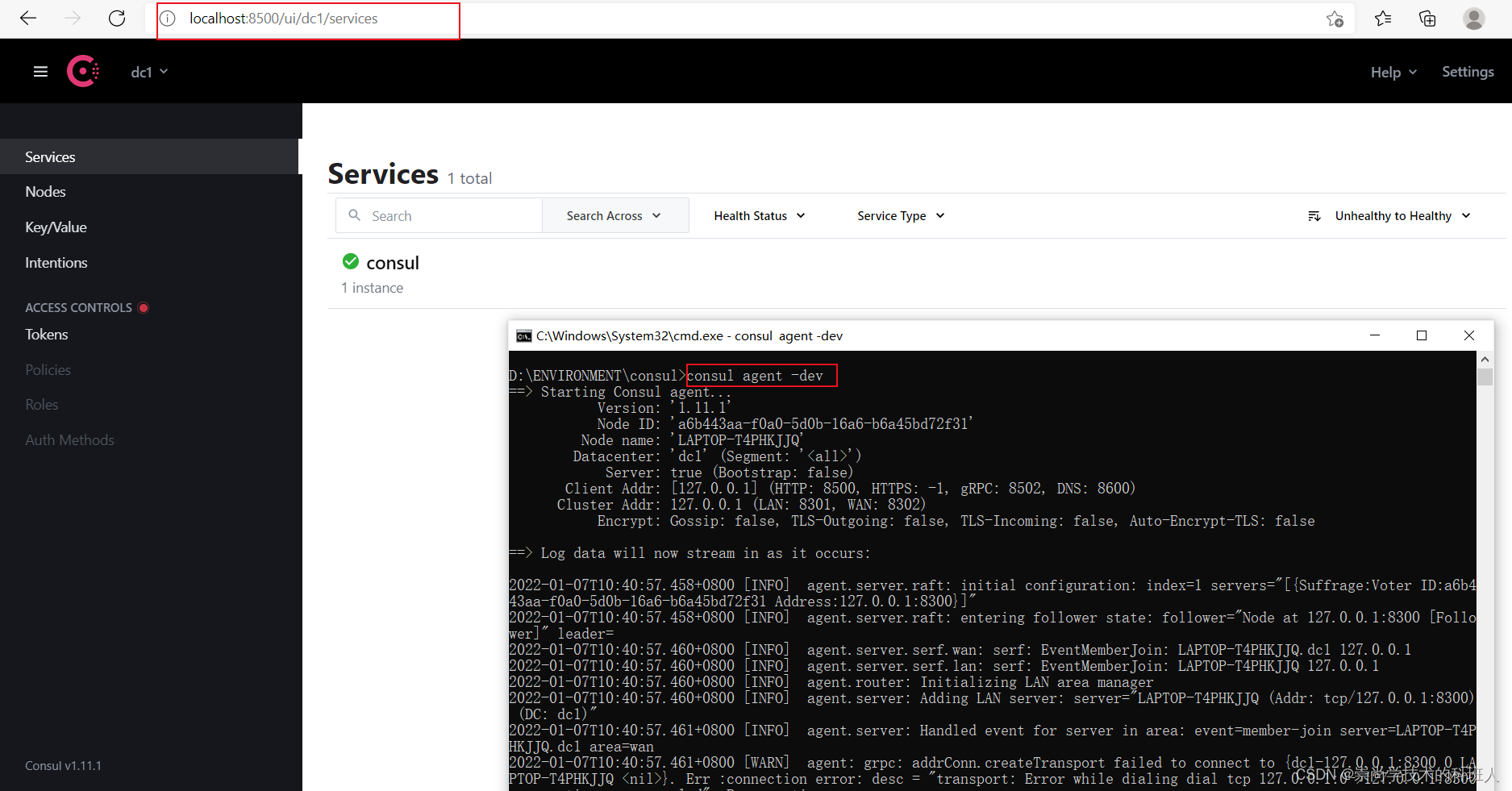Click the Version 1.11.1 line in cmd
This screenshot has height=791, width=1512.
(x=664, y=408)
